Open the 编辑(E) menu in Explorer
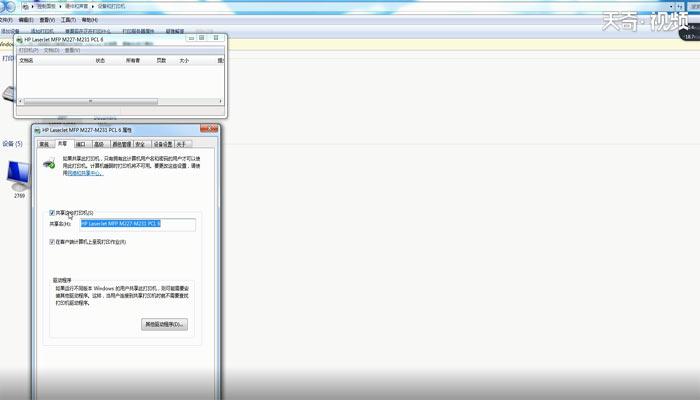This screenshot has height=400, width=700. tap(26, 20)
